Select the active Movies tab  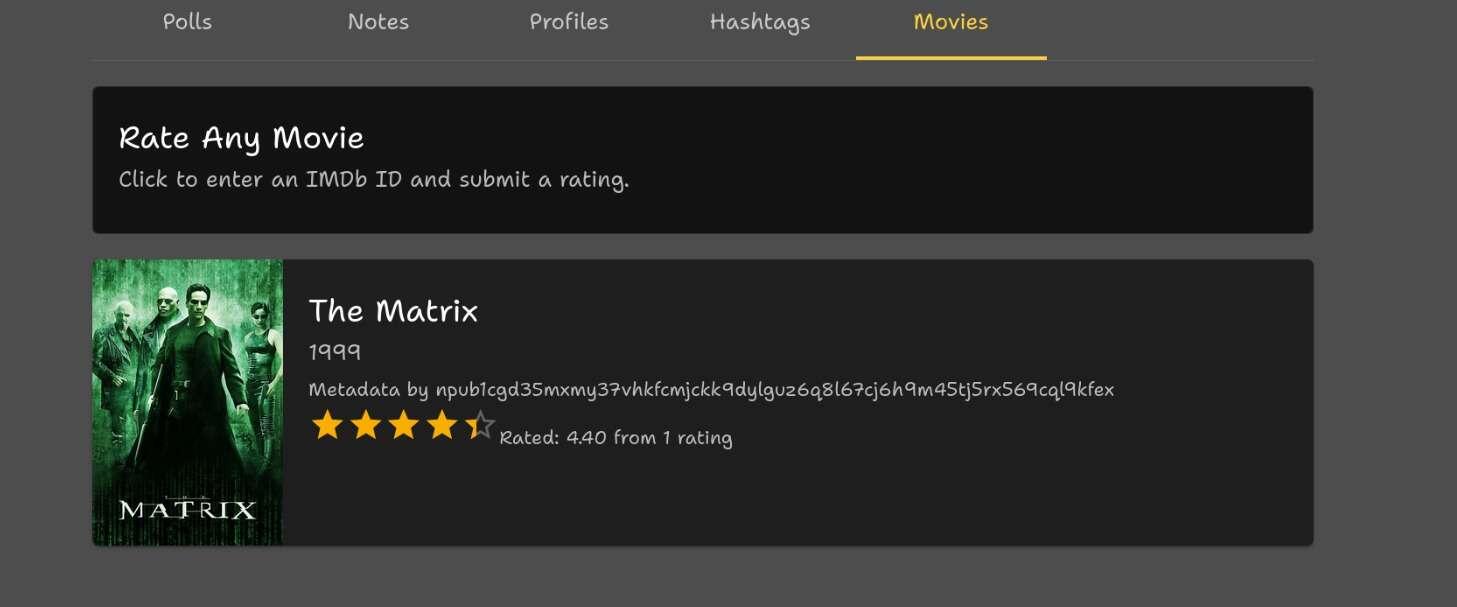(951, 22)
